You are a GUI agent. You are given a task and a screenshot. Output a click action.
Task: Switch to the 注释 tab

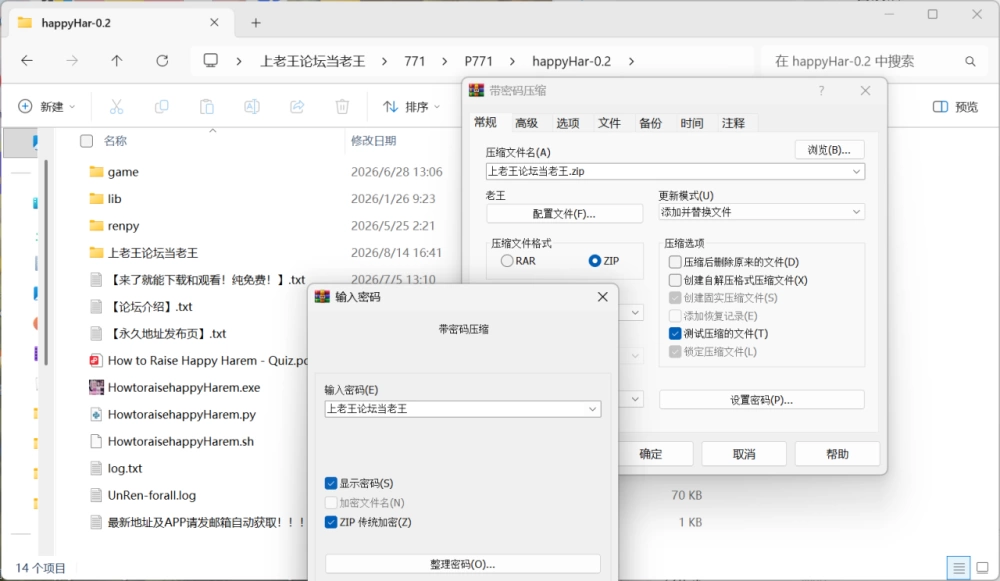pyautogui.click(x=733, y=123)
